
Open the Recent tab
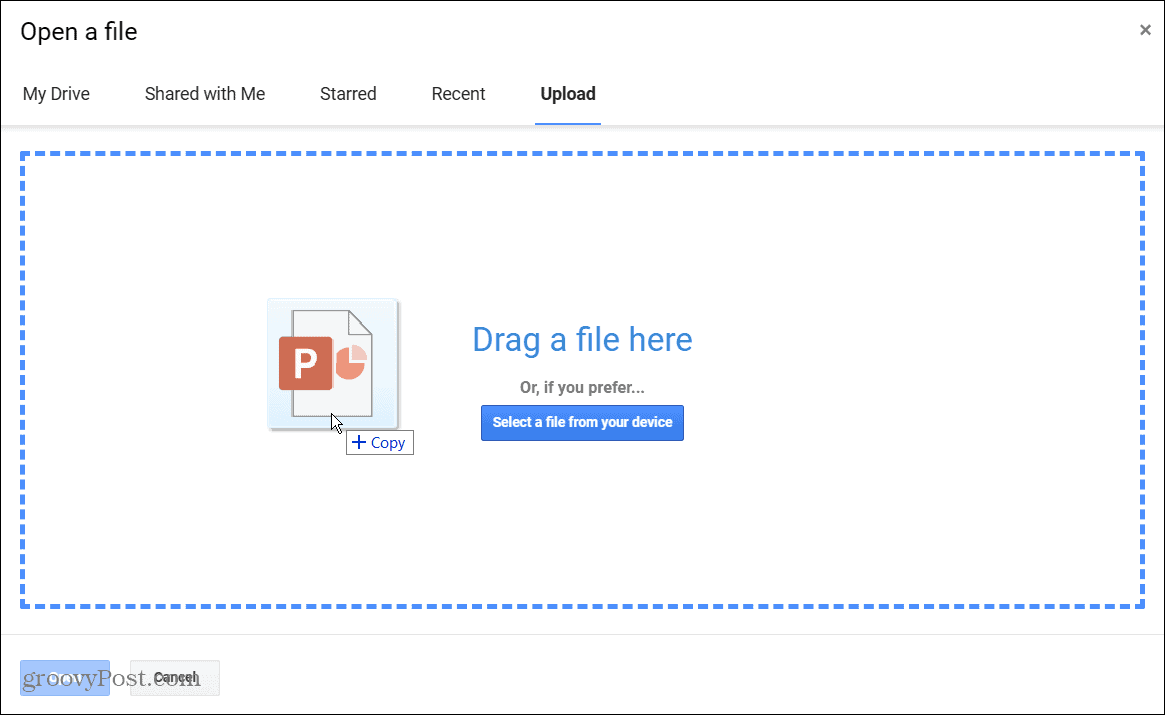pos(458,93)
